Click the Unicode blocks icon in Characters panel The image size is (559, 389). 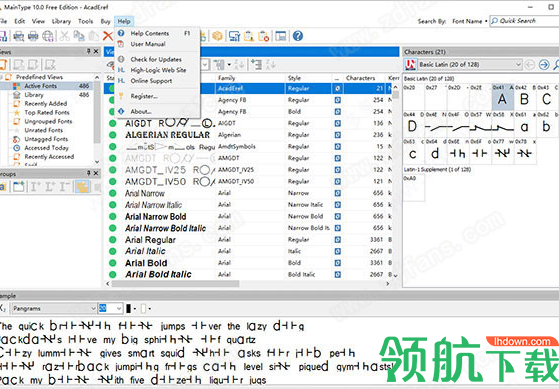click(x=410, y=65)
